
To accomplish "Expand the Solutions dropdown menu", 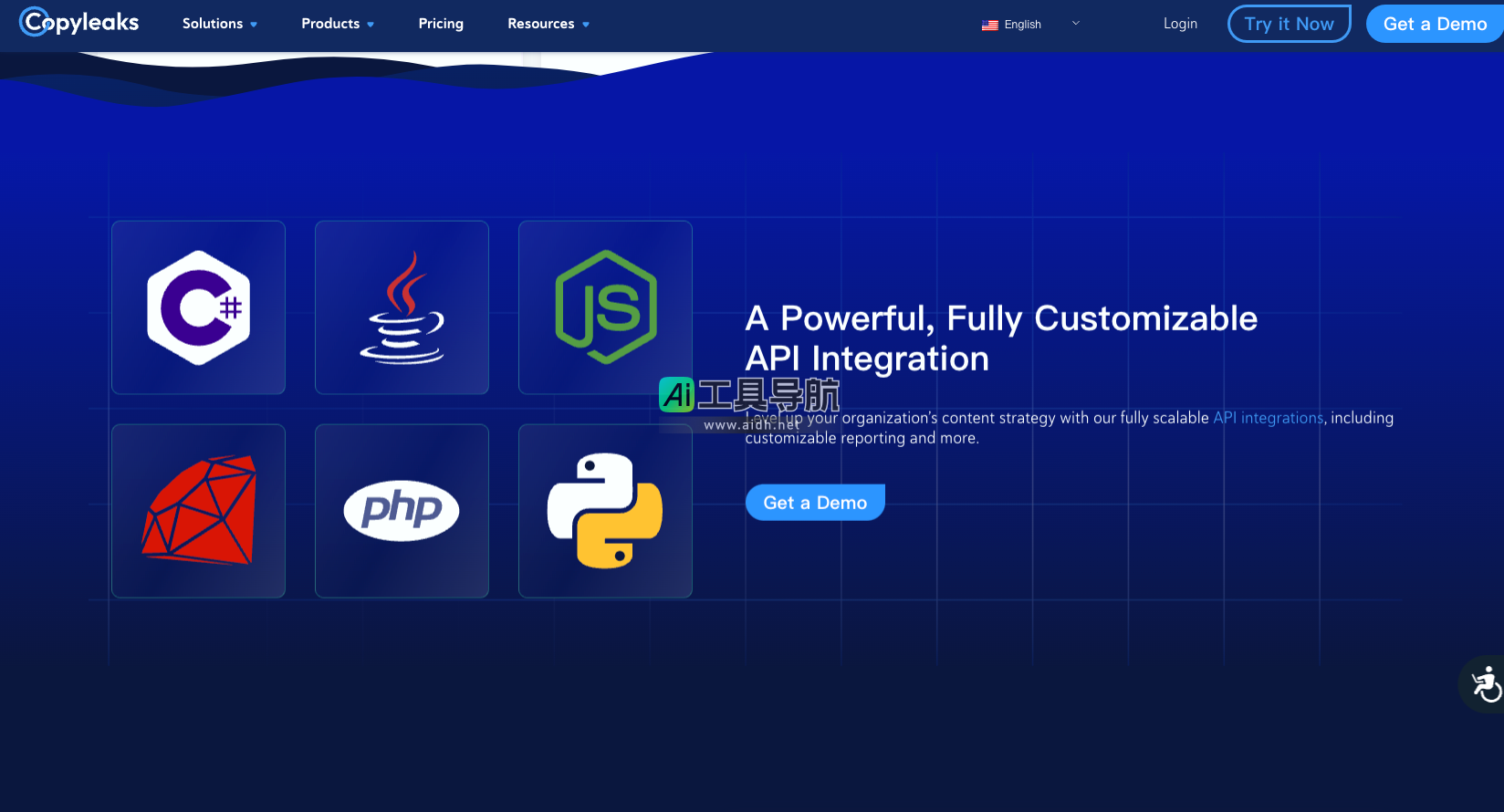I will 219,24.
